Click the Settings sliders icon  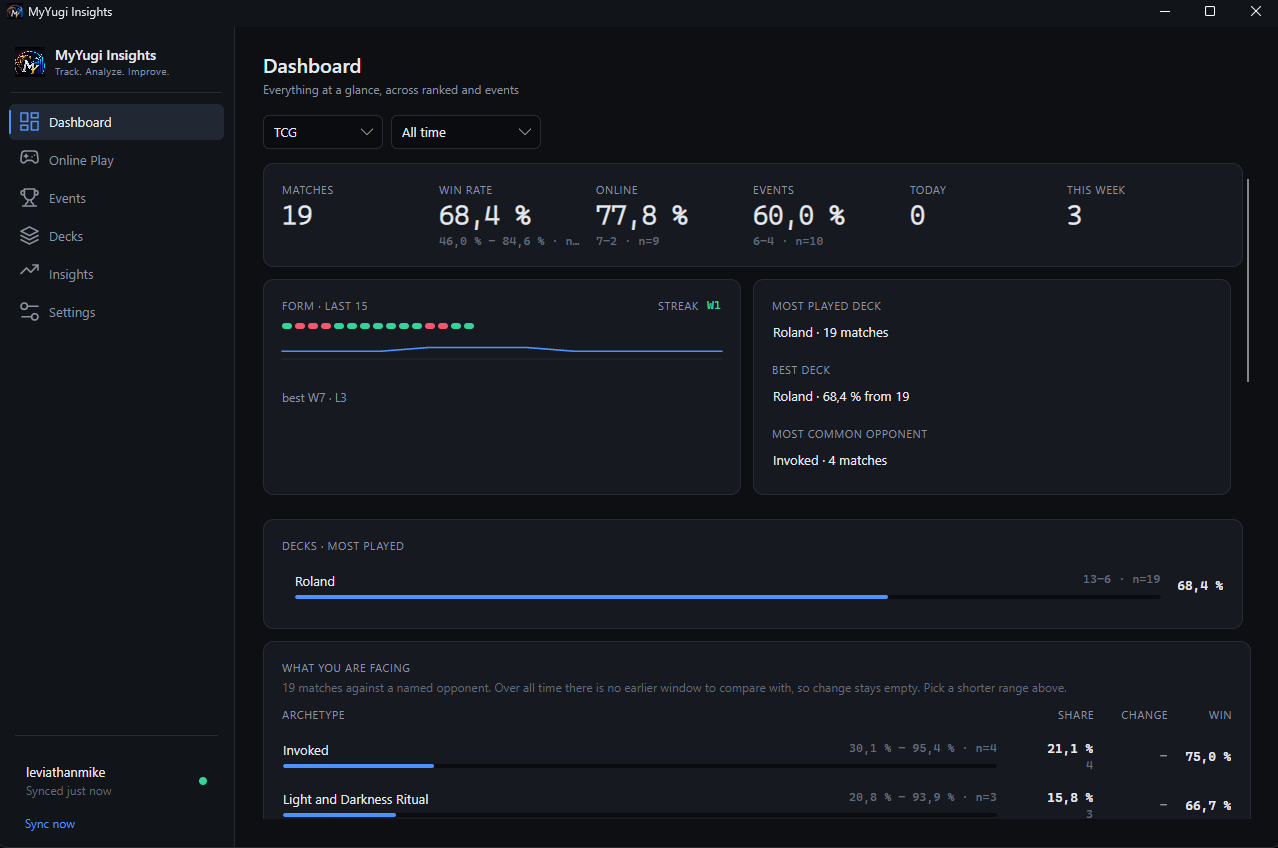[x=30, y=312]
